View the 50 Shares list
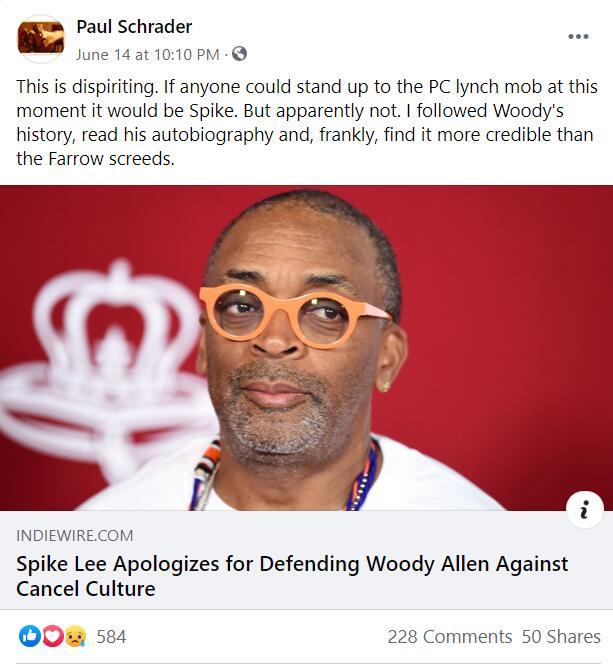Image resolution: width=613 pixels, height=665 pixels. pos(561,637)
